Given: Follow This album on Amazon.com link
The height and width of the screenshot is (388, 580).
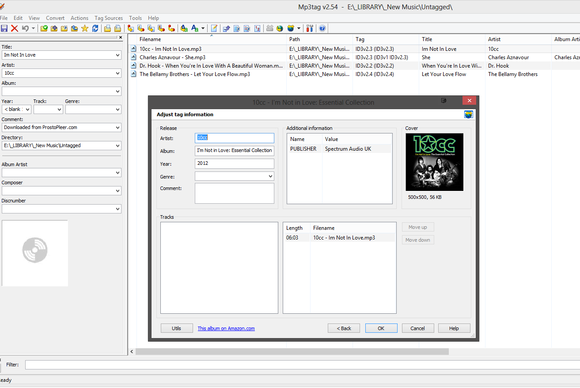Looking at the screenshot, I should (226, 328).
